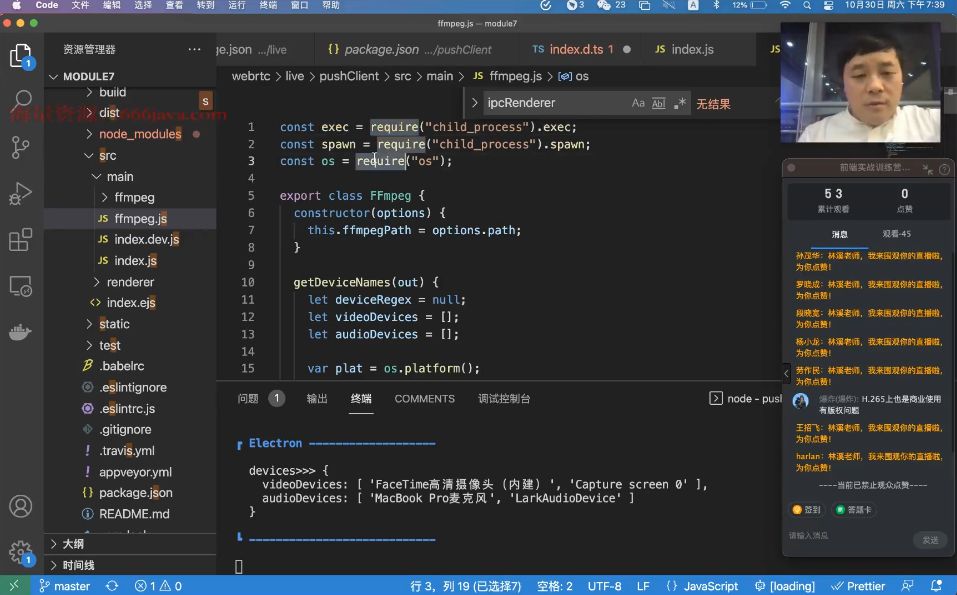Screen dimensions: 957x595
Task: Open Source Control view icon
Action: point(20,147)
